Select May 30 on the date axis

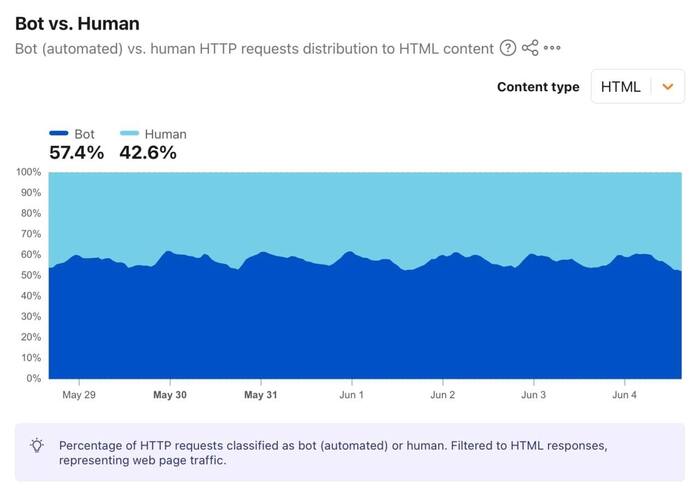pos(170,395)
